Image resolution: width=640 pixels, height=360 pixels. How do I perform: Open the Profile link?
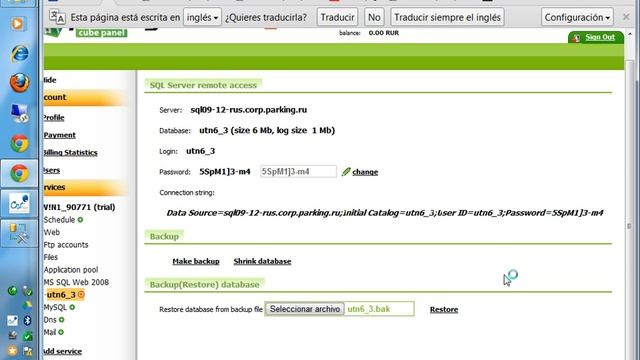[54, 118]
